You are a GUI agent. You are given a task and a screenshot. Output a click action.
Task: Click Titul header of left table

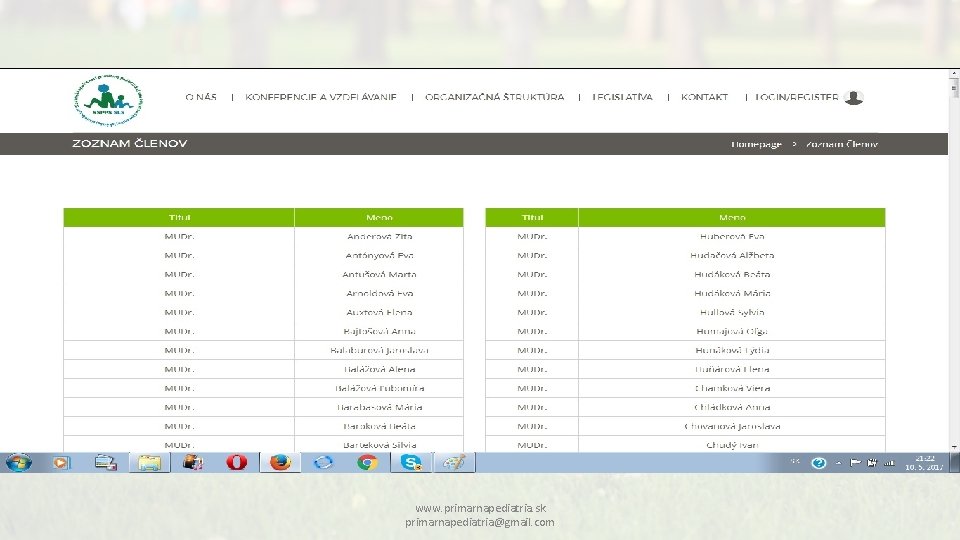click(179, 217)
